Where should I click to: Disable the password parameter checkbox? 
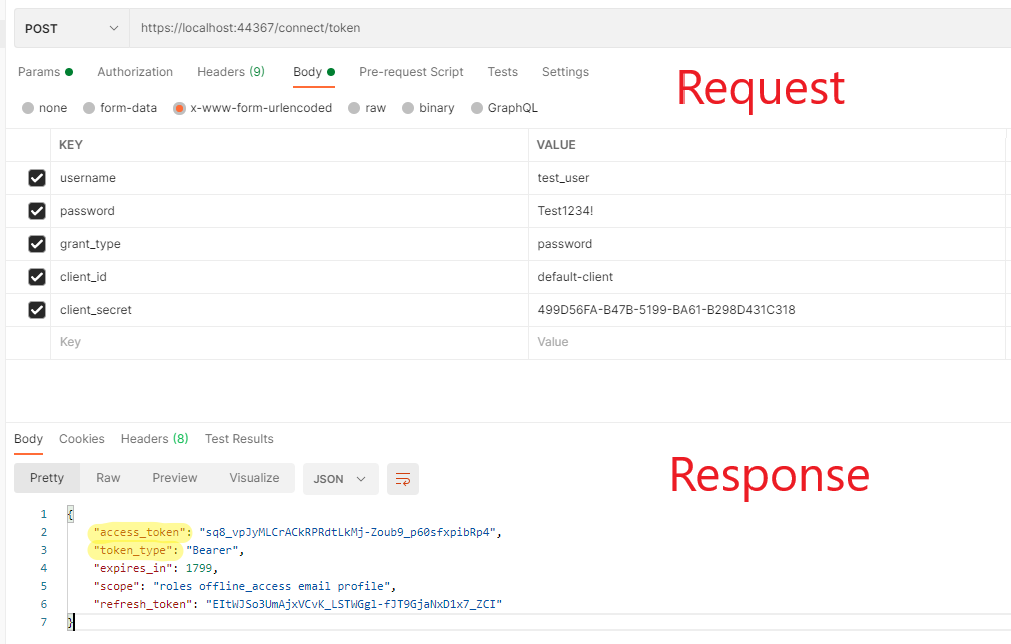click(x=37, y=211)
